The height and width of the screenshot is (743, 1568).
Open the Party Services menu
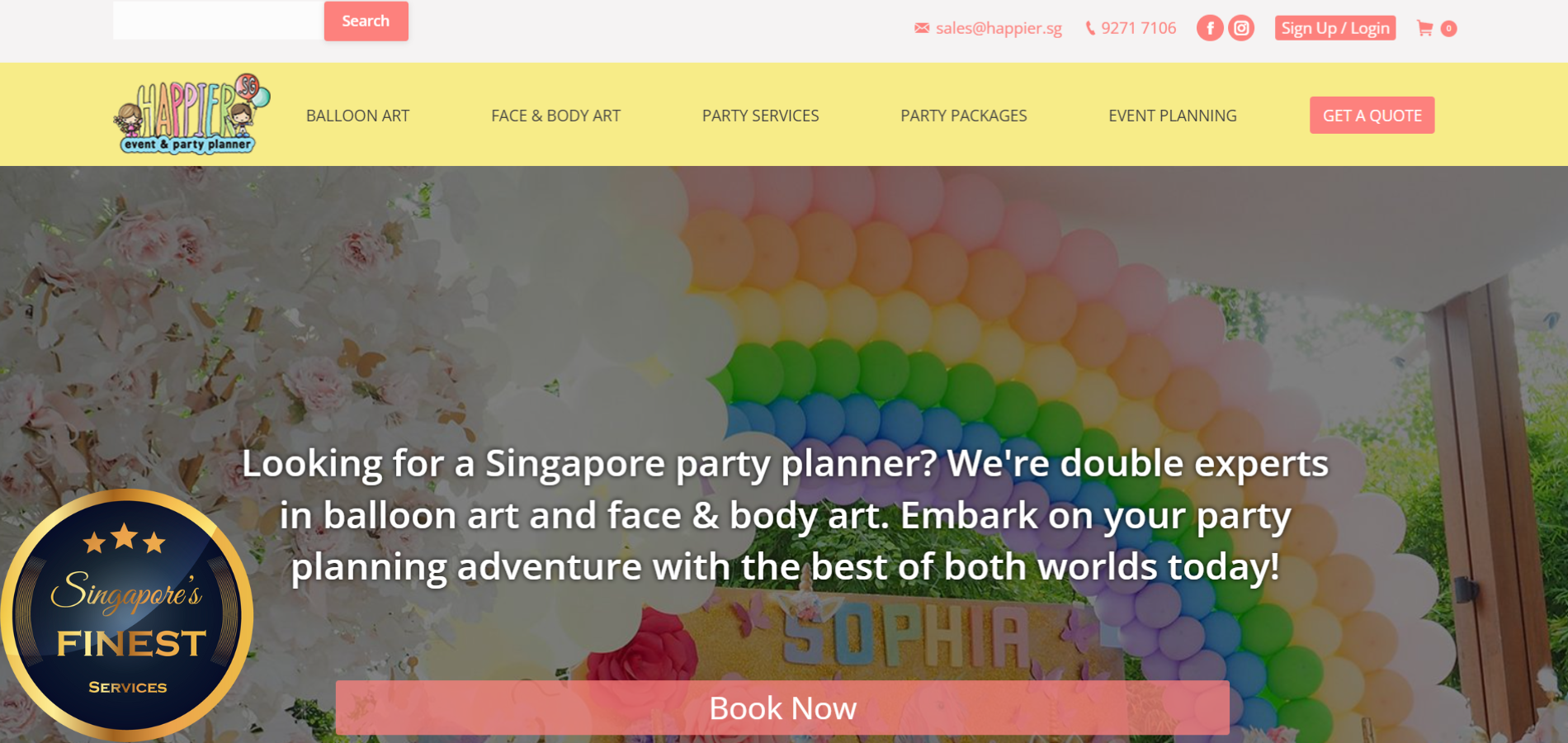760,116
